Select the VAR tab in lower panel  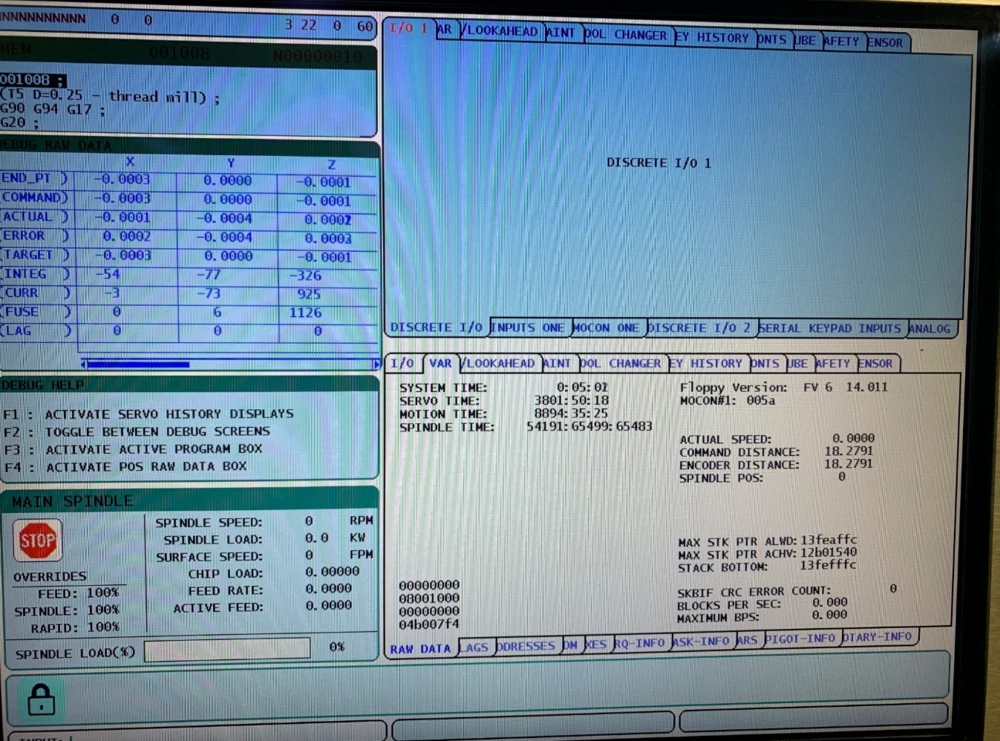click(x=440, y=363)
